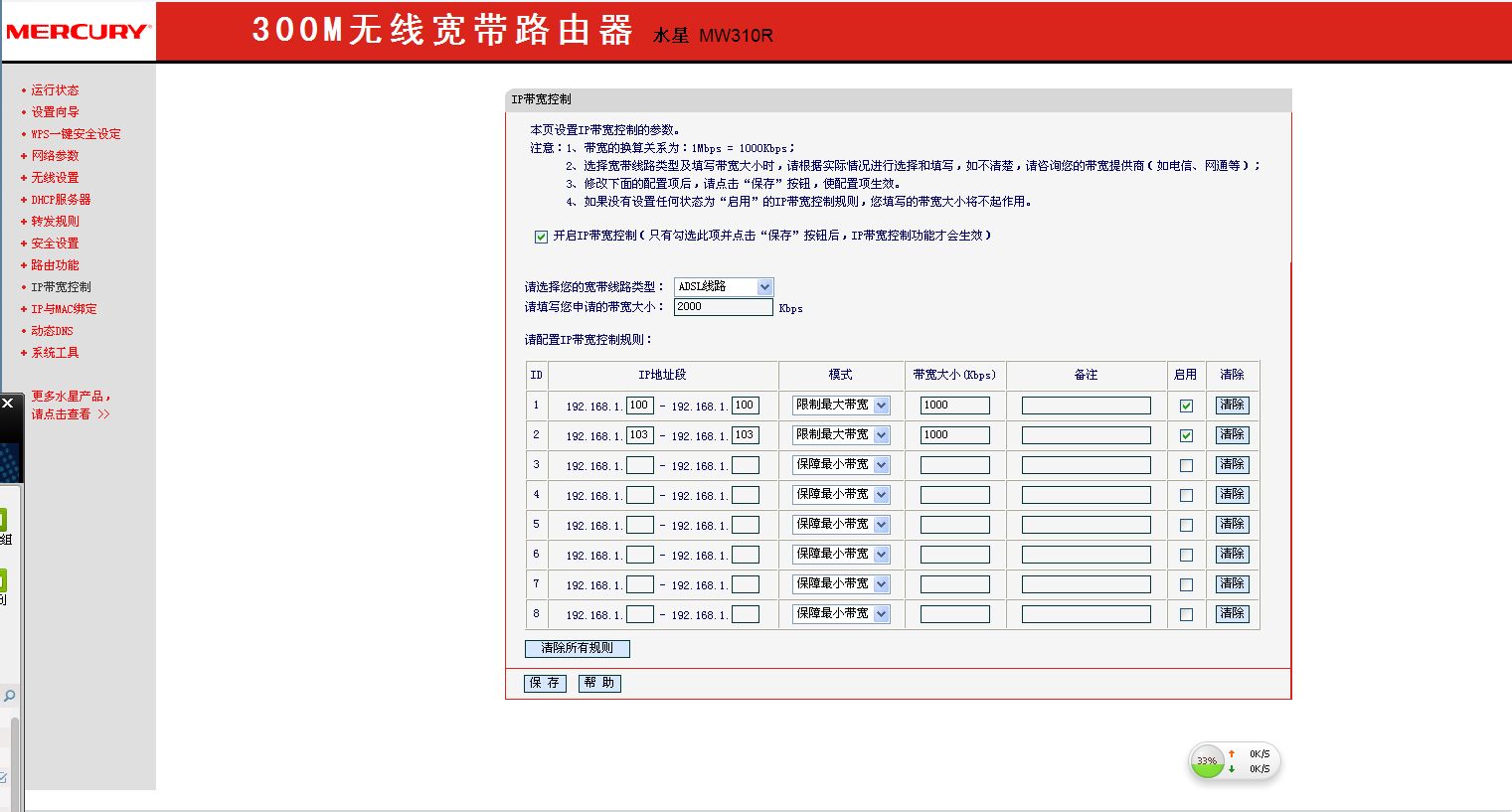Click rule 1 bandwidth field showing 1000
This screenshot has height=812, width=1512.
[955, 406]
